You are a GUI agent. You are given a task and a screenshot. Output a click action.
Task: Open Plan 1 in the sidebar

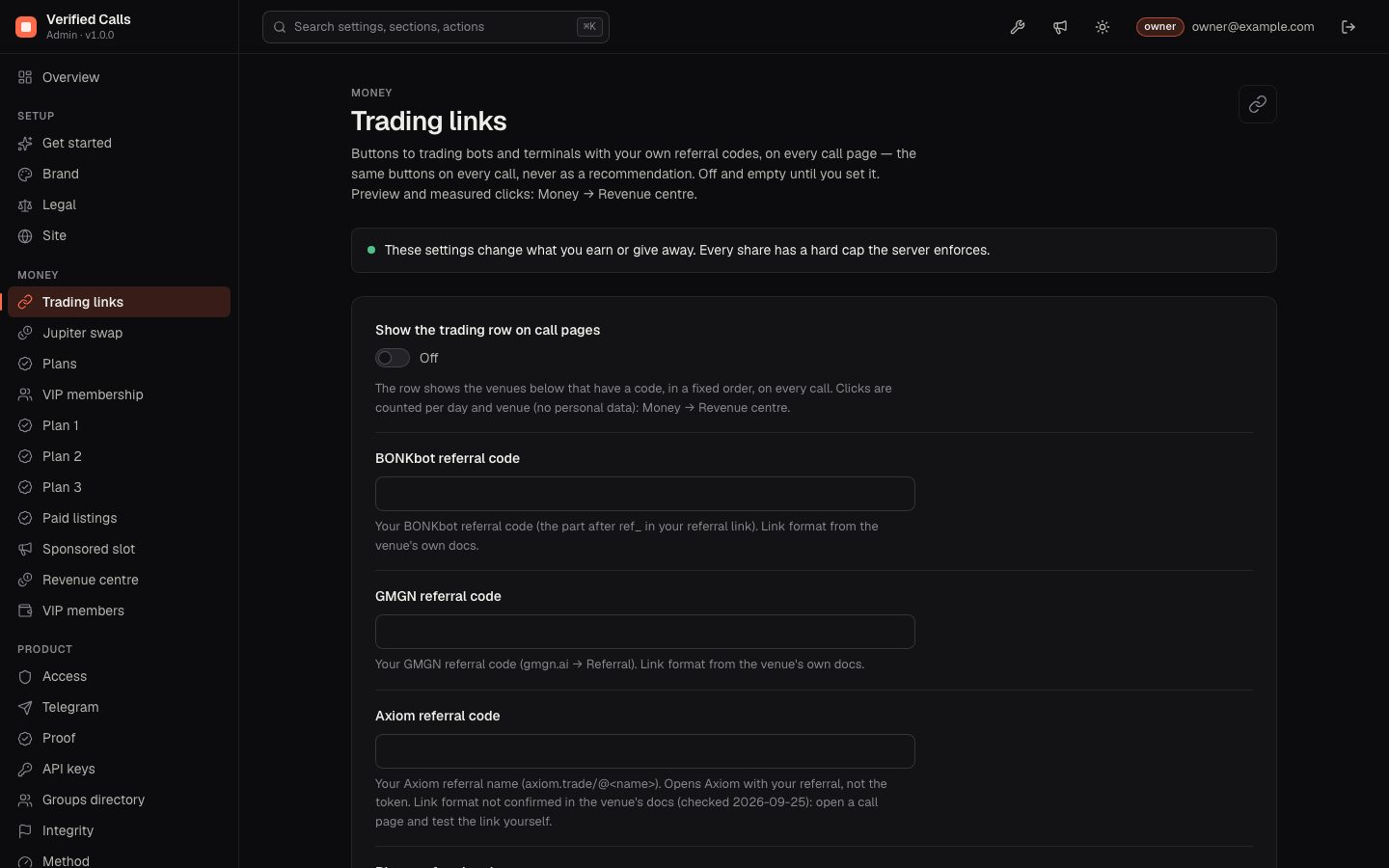tap(119, 425)
